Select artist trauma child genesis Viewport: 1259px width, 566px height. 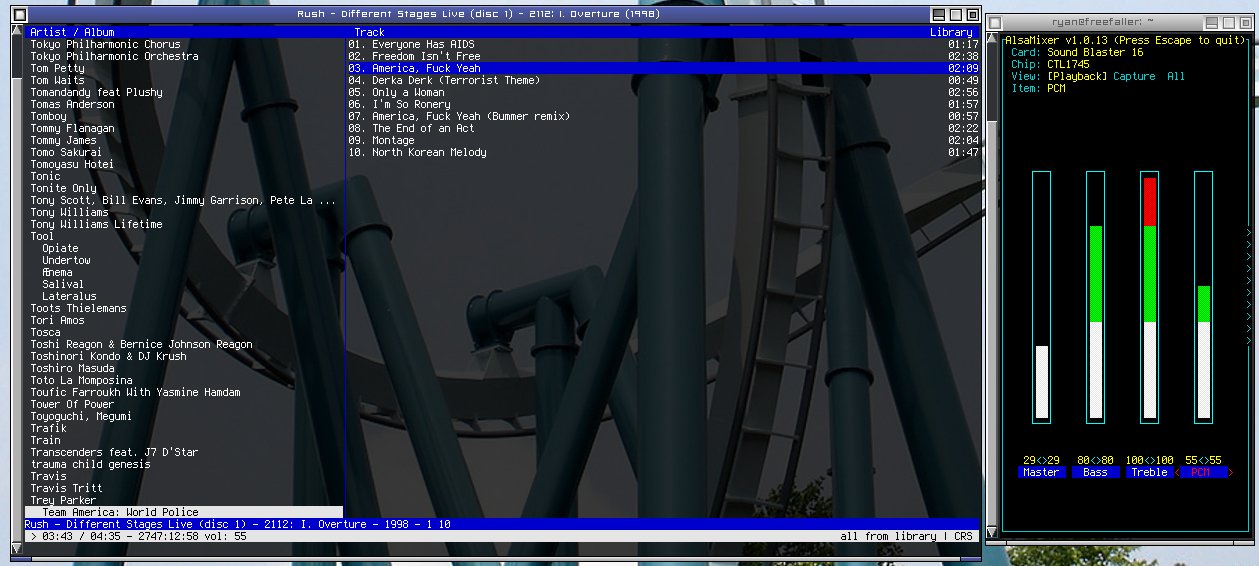coord(90,464)
